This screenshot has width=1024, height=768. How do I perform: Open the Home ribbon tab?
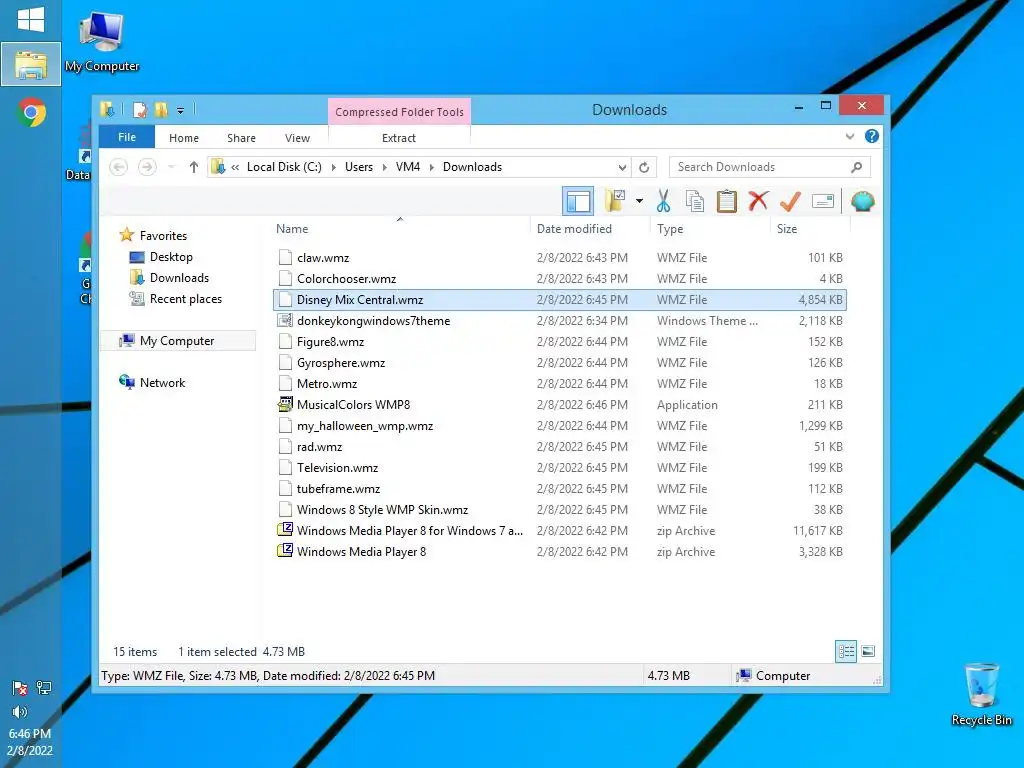(x=184, y=138)
